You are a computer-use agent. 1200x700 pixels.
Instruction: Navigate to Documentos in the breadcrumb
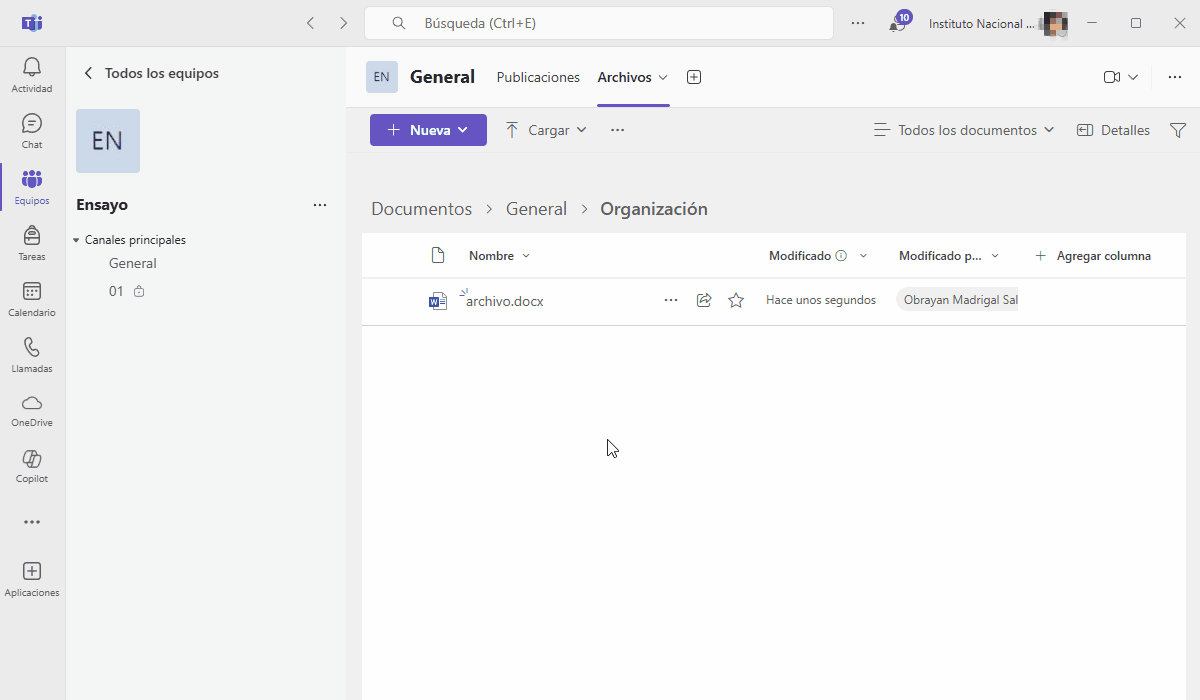pos(421,209)
